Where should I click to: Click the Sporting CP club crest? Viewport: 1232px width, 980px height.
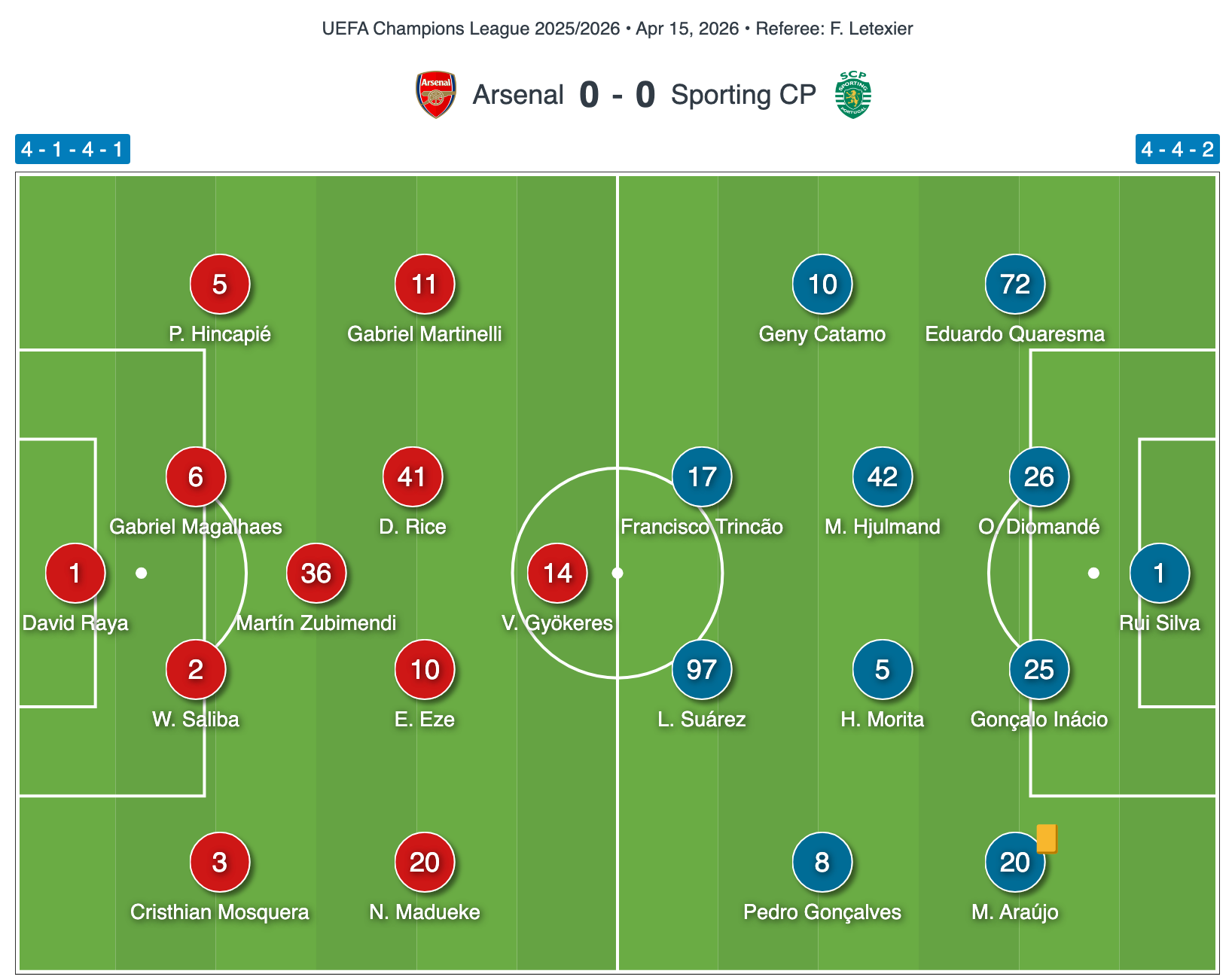pos(852,95)
